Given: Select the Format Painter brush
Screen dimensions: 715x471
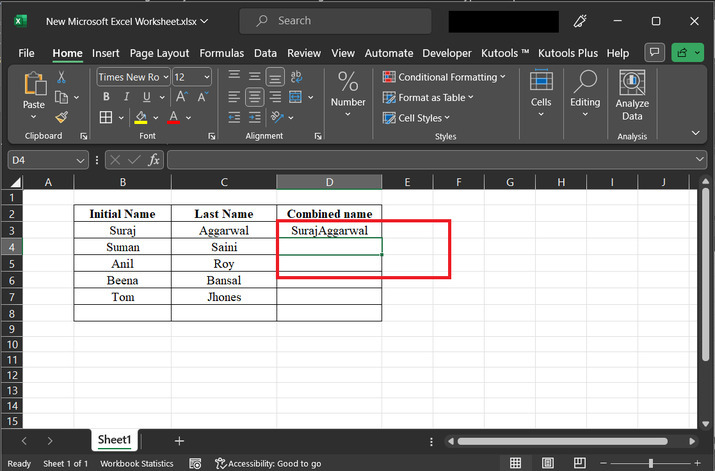Looking at the screenshot, I should [x=62, y=117].
